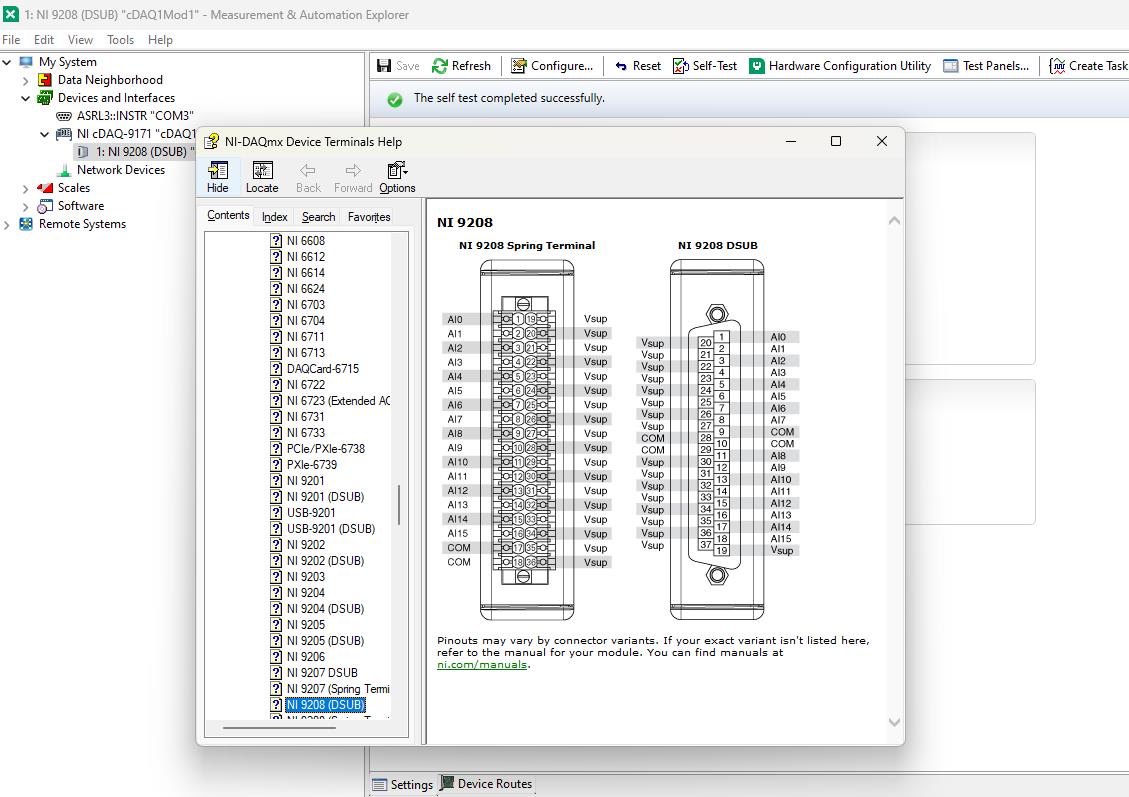Open the ni.com/manuals link
The image size is (1129, 797).
[482, 665]
